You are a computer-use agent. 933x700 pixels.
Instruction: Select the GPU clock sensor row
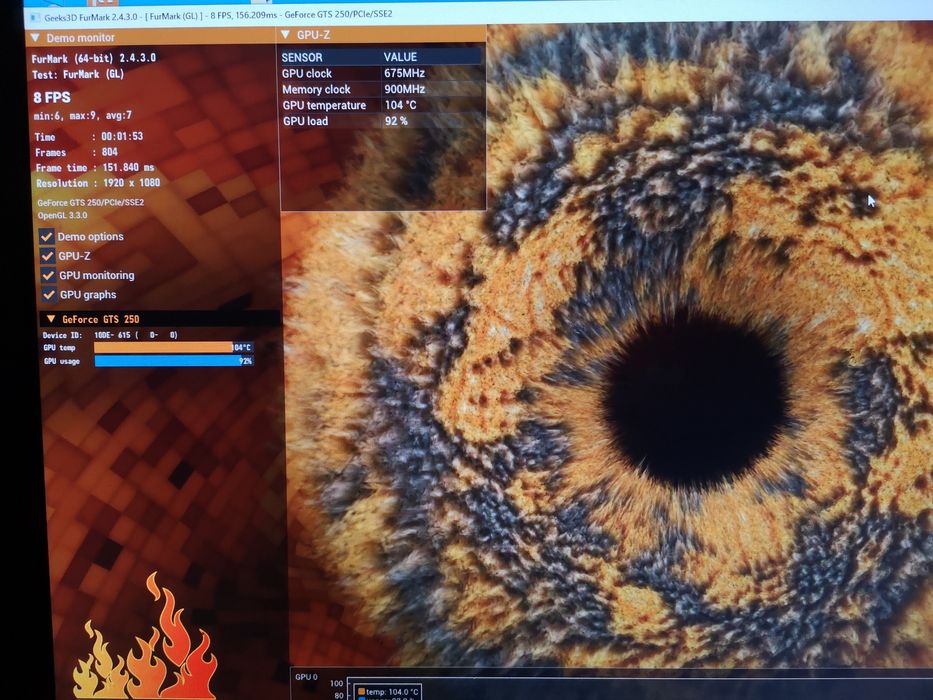tap(381, 73)
